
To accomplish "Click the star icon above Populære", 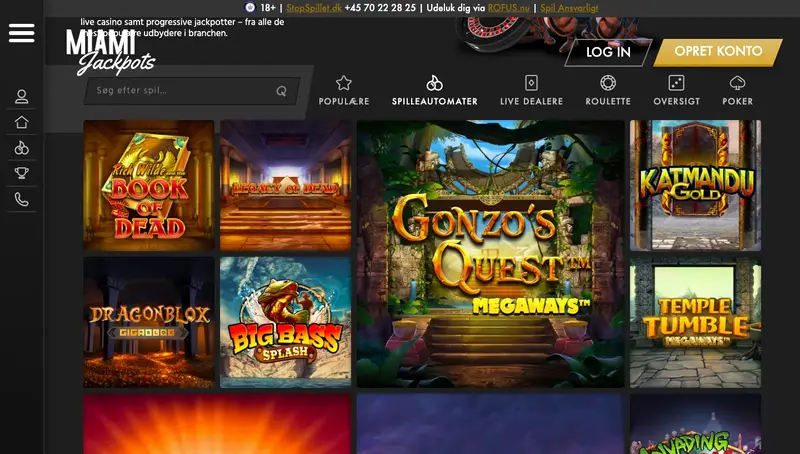I will [x=344, y=83].
